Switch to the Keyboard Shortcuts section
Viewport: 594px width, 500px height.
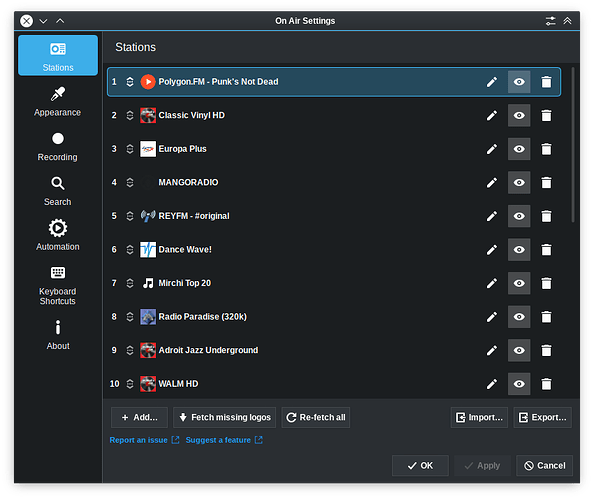coord(58,286)
